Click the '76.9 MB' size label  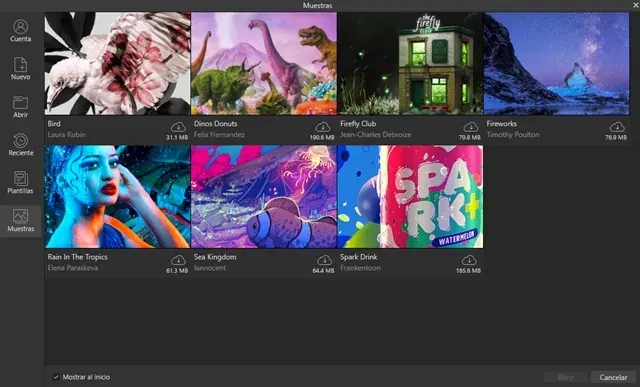tap(616, 138)
